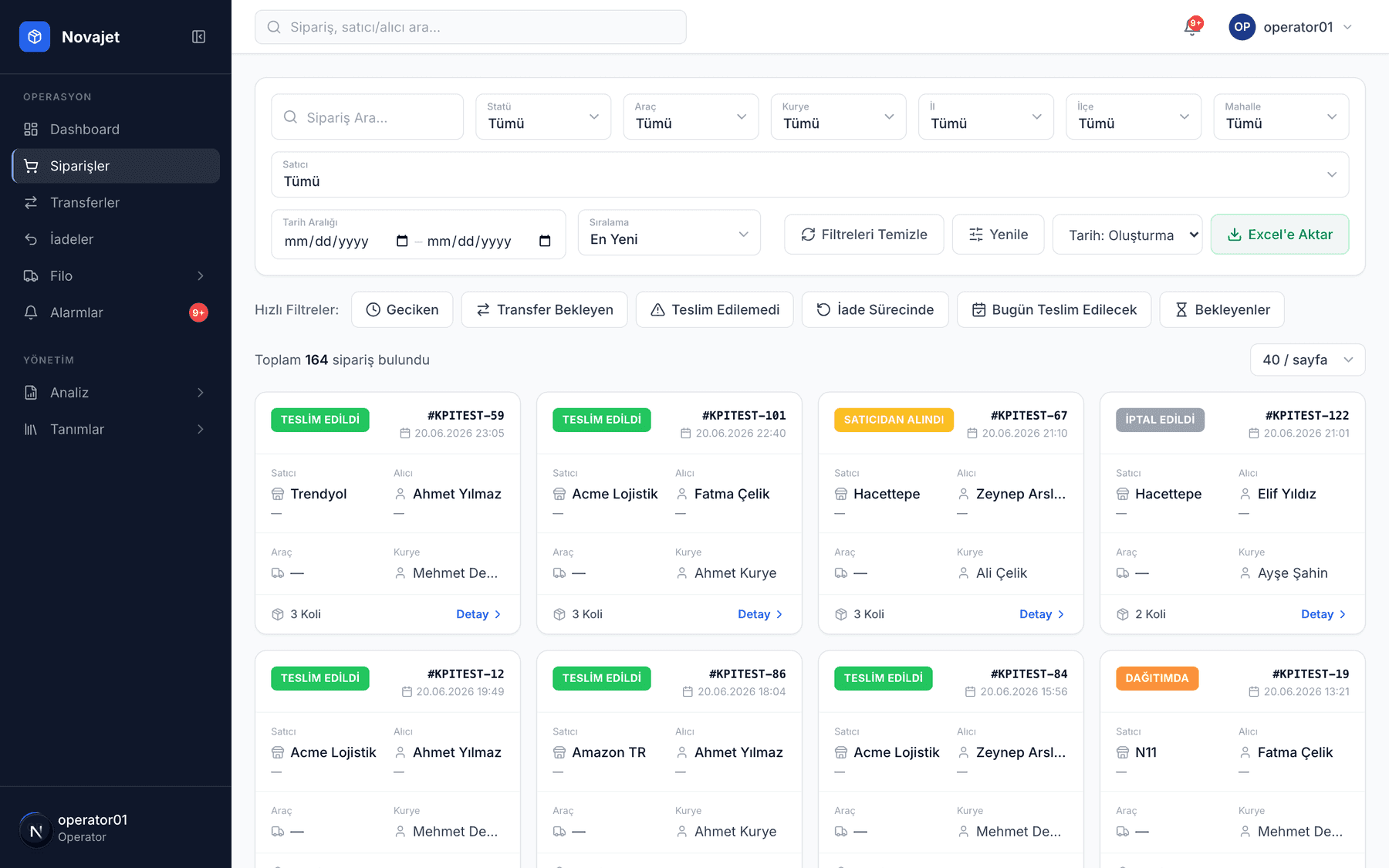
Task: Open the İlçe filter dropdown
Action: (x=1134, y=117)
